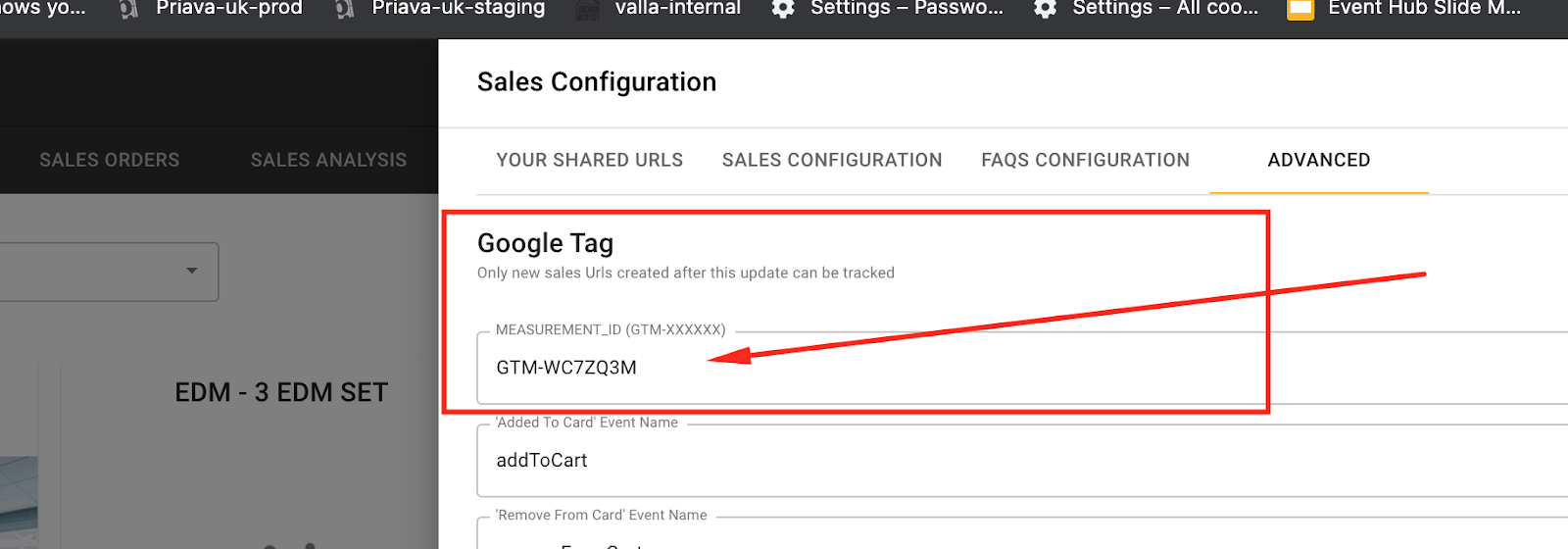1568x549 pixels.
Task: Open the Event Hub Slide bookmark icon
Action: point(1299,9)
